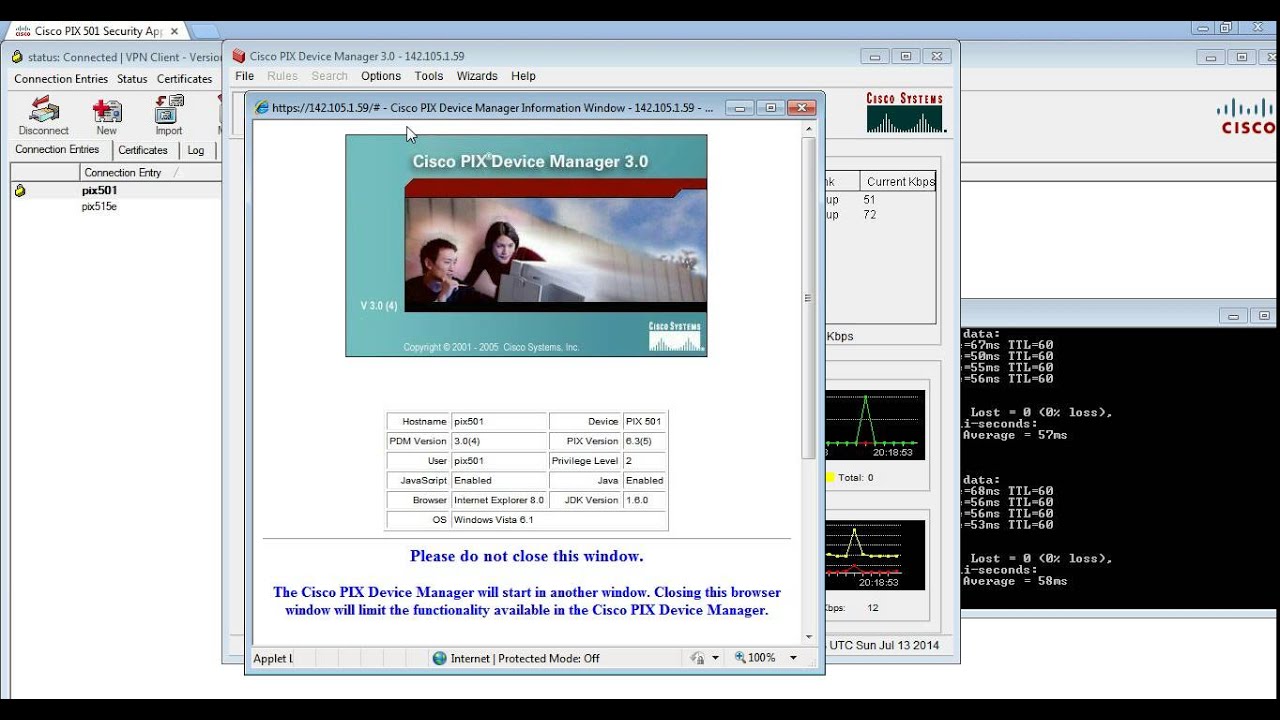Click the UTC Sun Jul 13 2014 status text

point(885,645)
